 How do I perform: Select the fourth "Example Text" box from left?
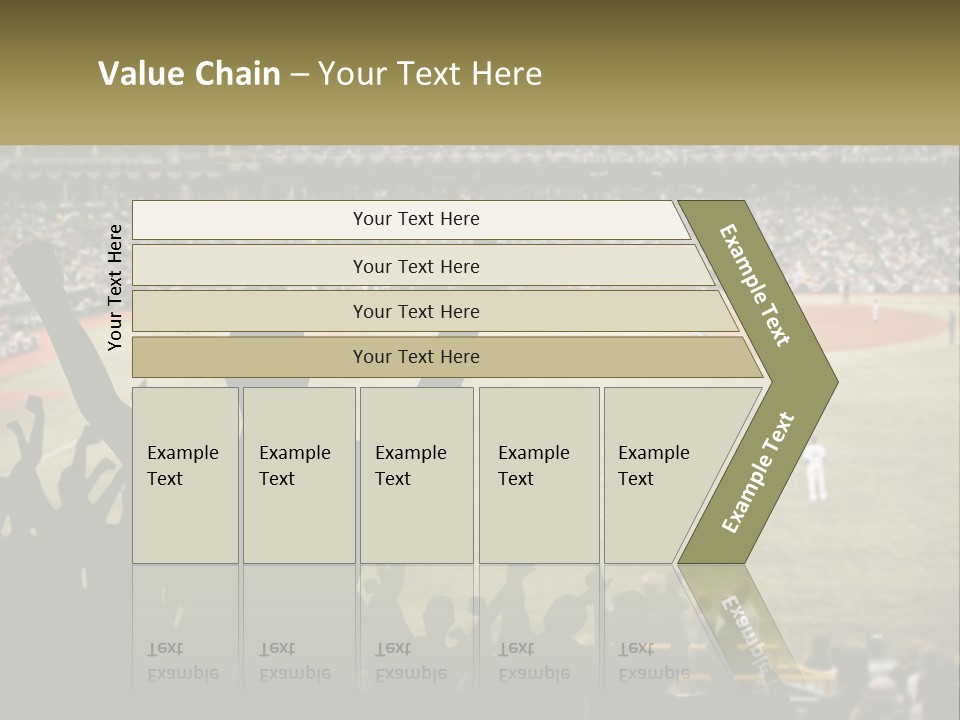(538, 475)
